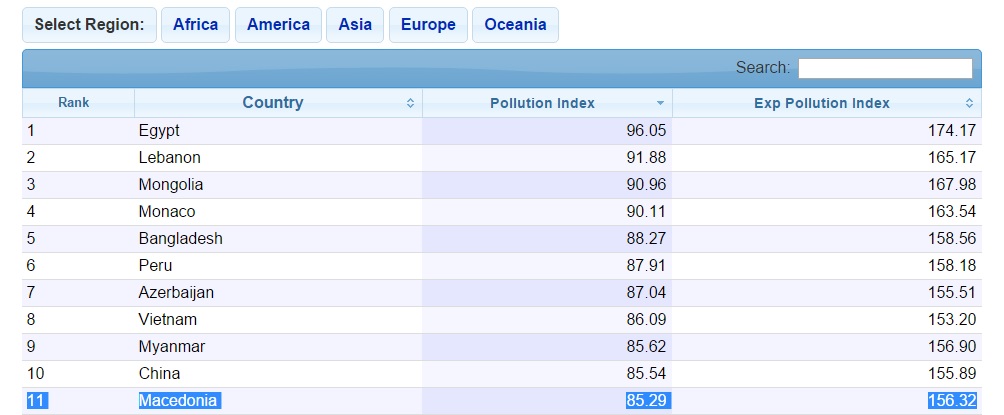Click inside the Search input field
The image size is (1004, 415).
[x=885, y=68]
